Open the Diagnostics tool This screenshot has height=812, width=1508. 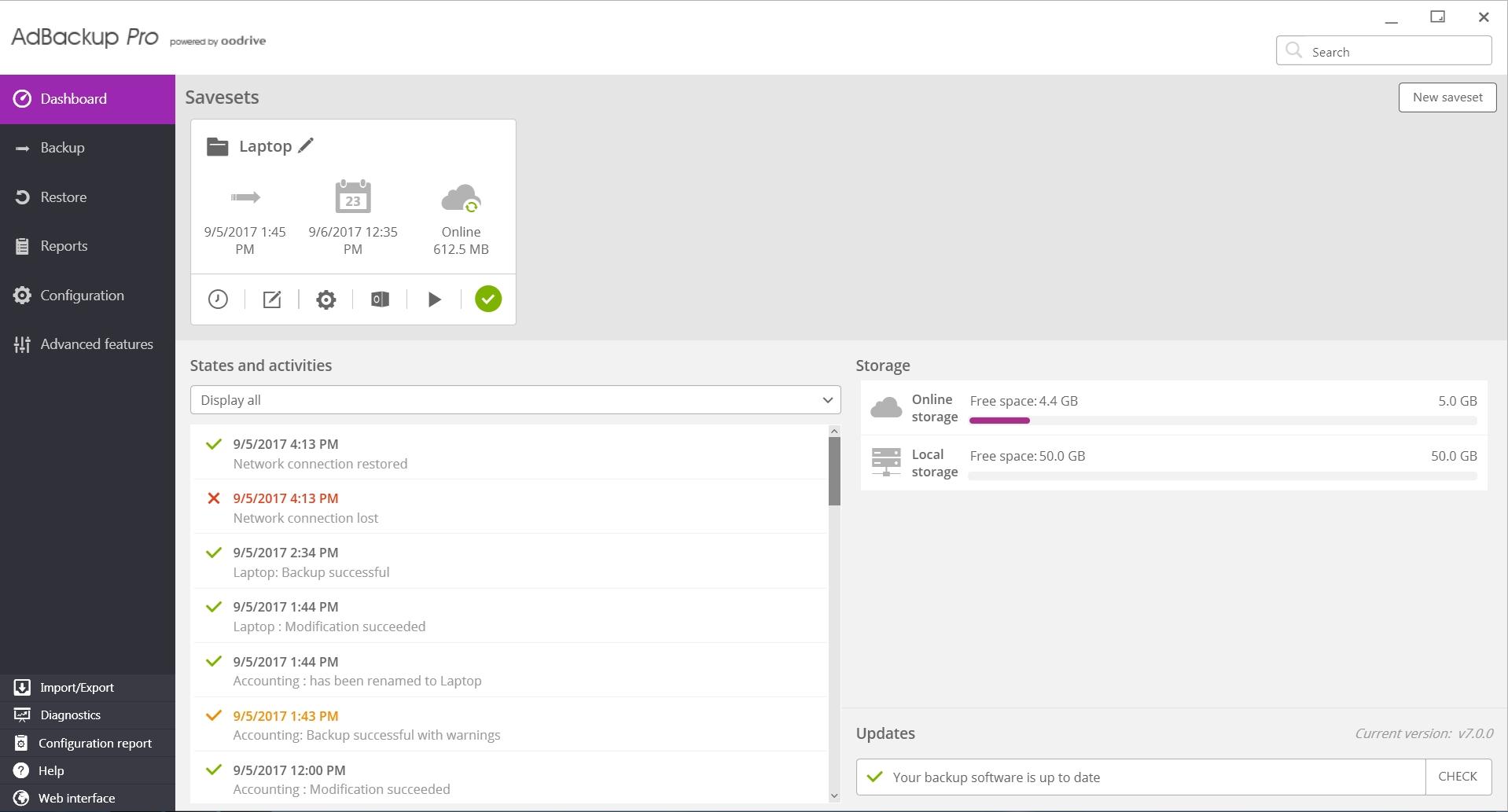pyautogui.click(x=87, y=715)
